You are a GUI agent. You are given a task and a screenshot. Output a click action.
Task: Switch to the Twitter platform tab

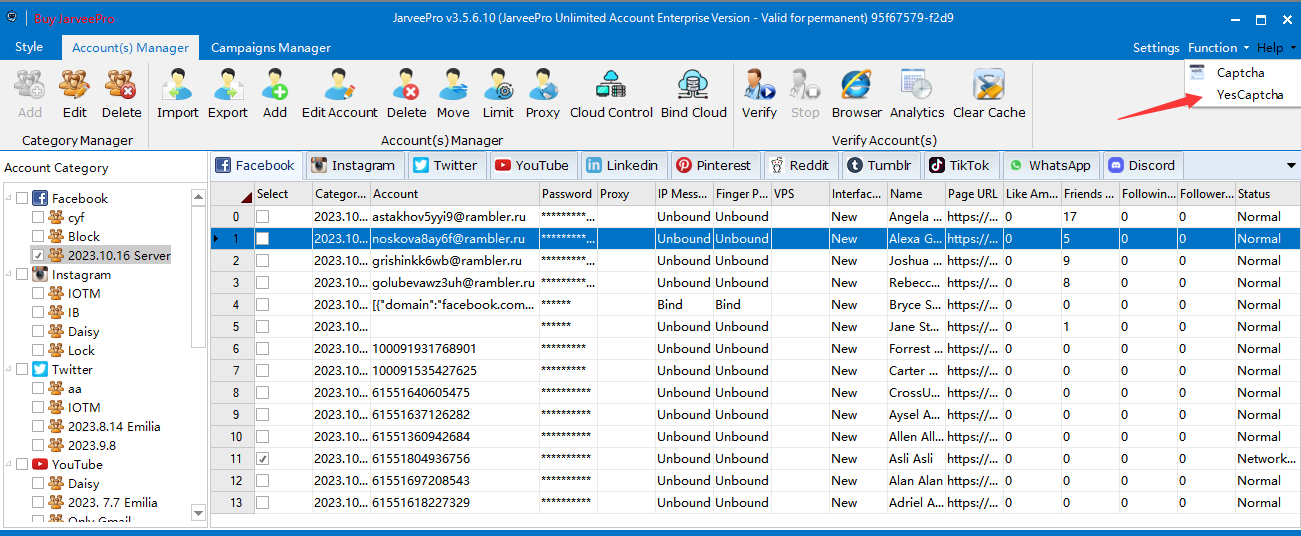[445, 165]
